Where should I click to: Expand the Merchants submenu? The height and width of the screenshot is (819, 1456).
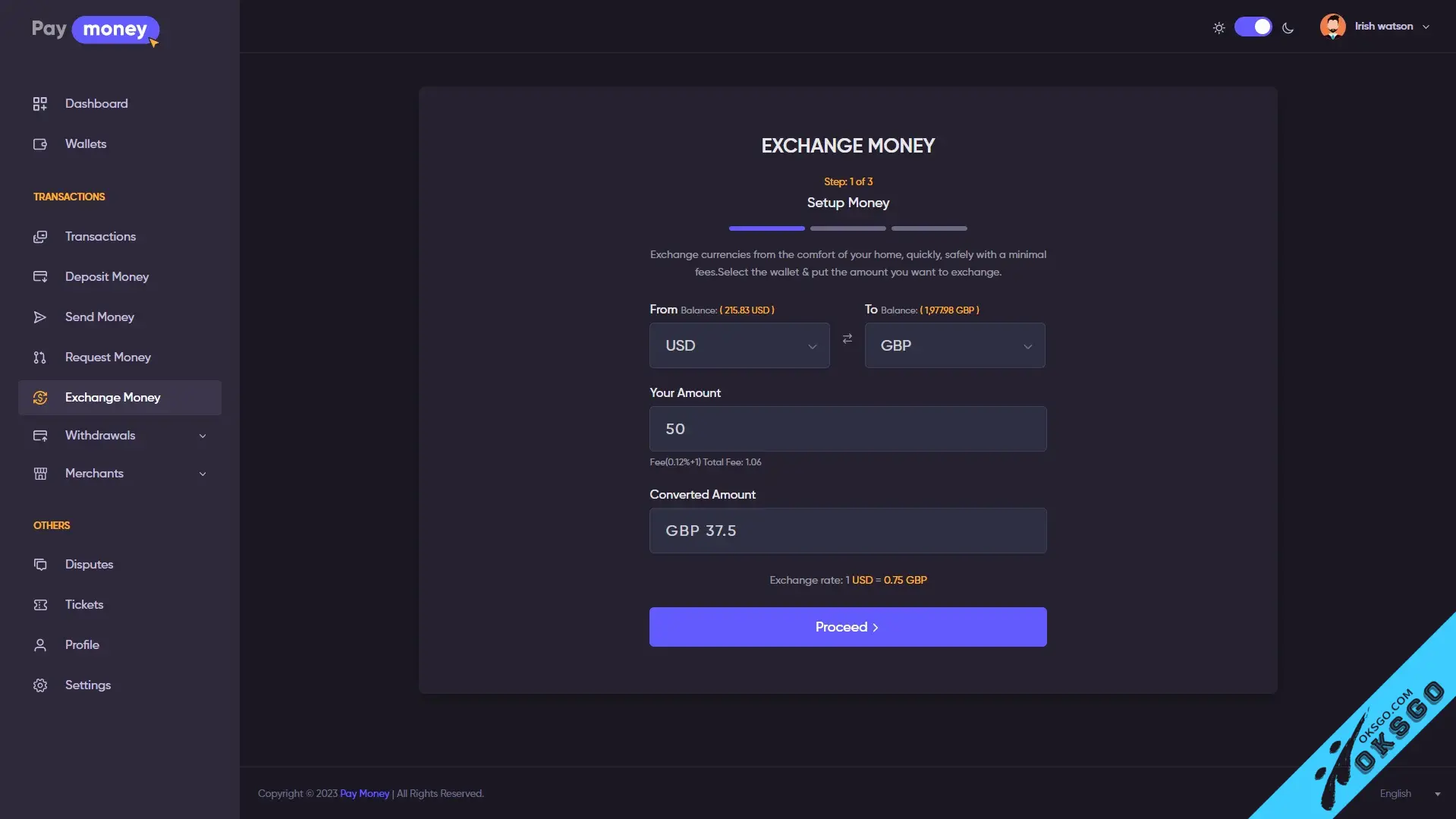(x=120, y=474)
